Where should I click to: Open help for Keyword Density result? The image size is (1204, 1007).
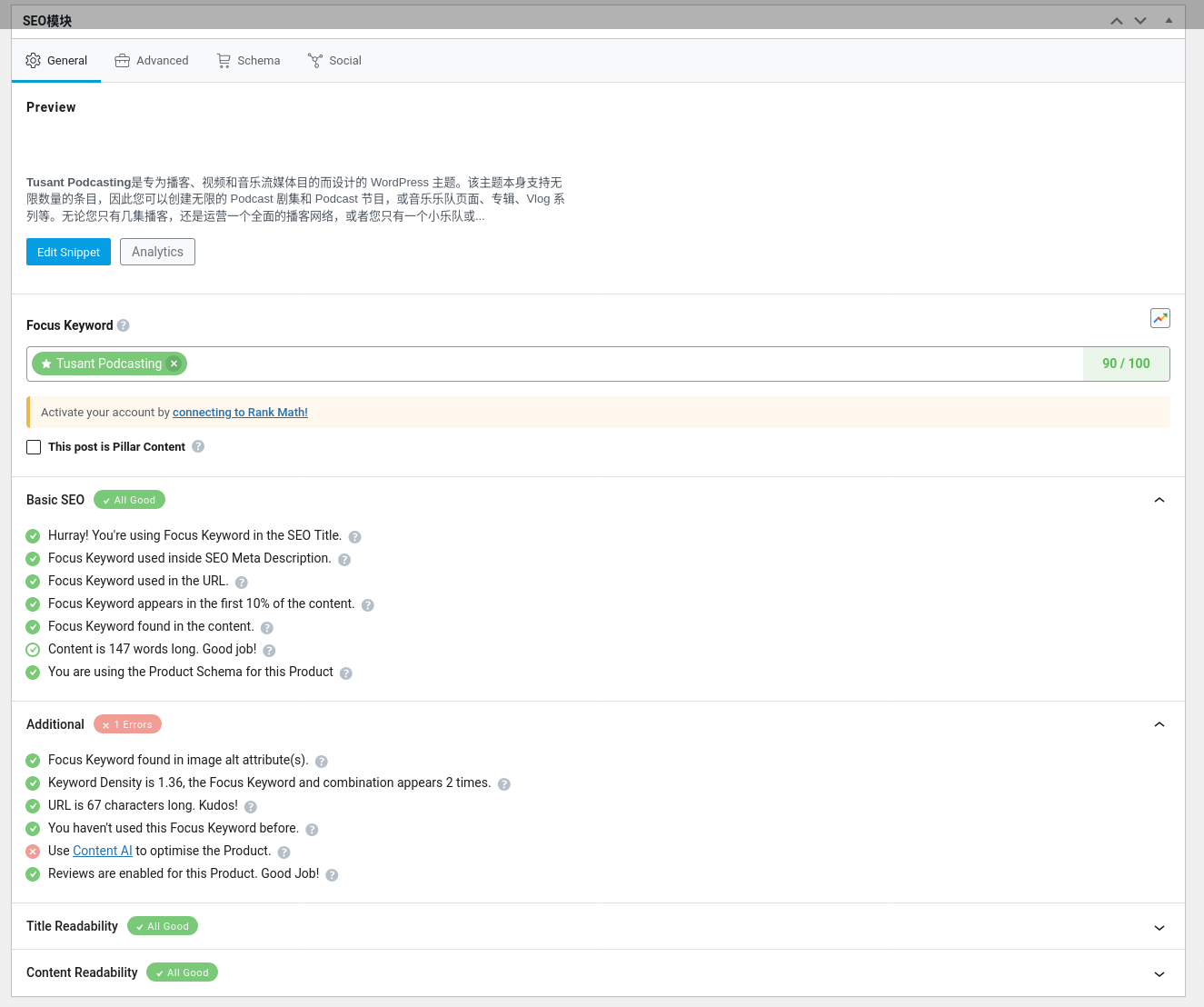point(504,784)
